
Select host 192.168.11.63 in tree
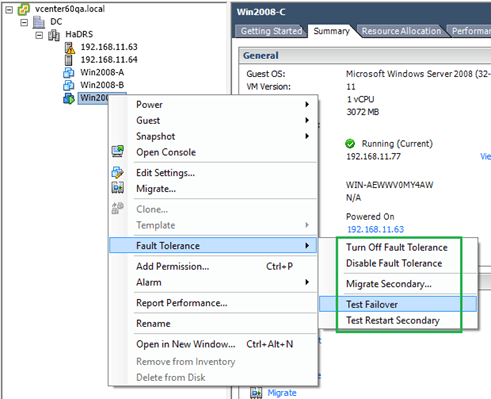pos(109,47)
